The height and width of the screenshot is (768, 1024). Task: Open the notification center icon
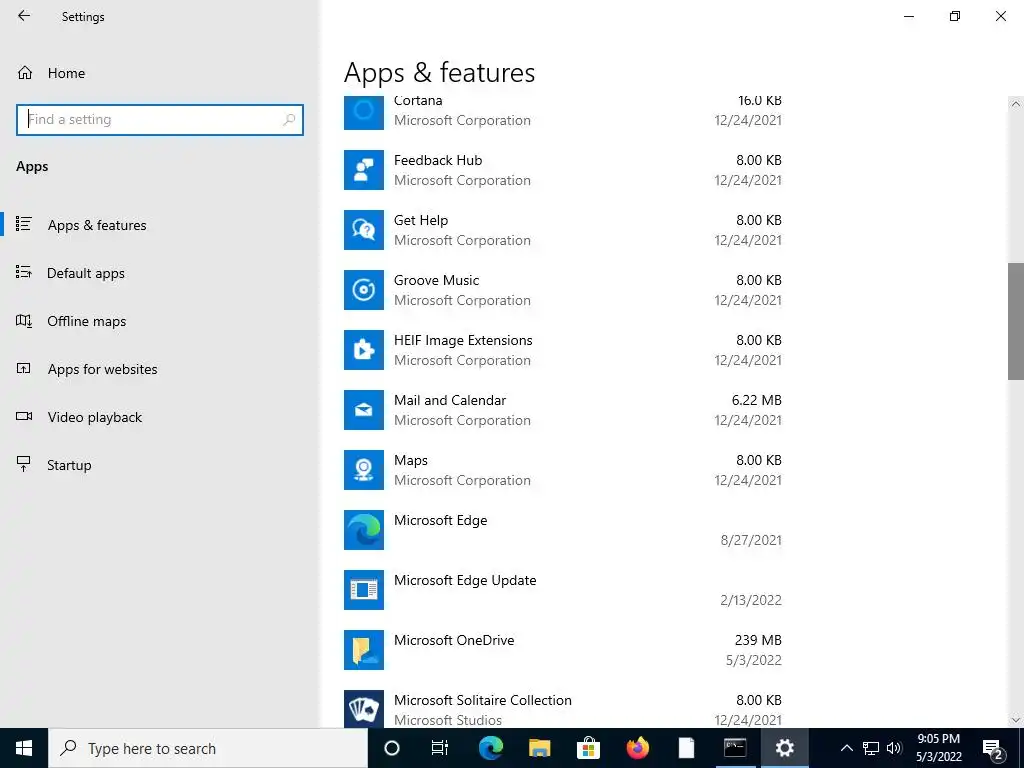coord(993,748)
